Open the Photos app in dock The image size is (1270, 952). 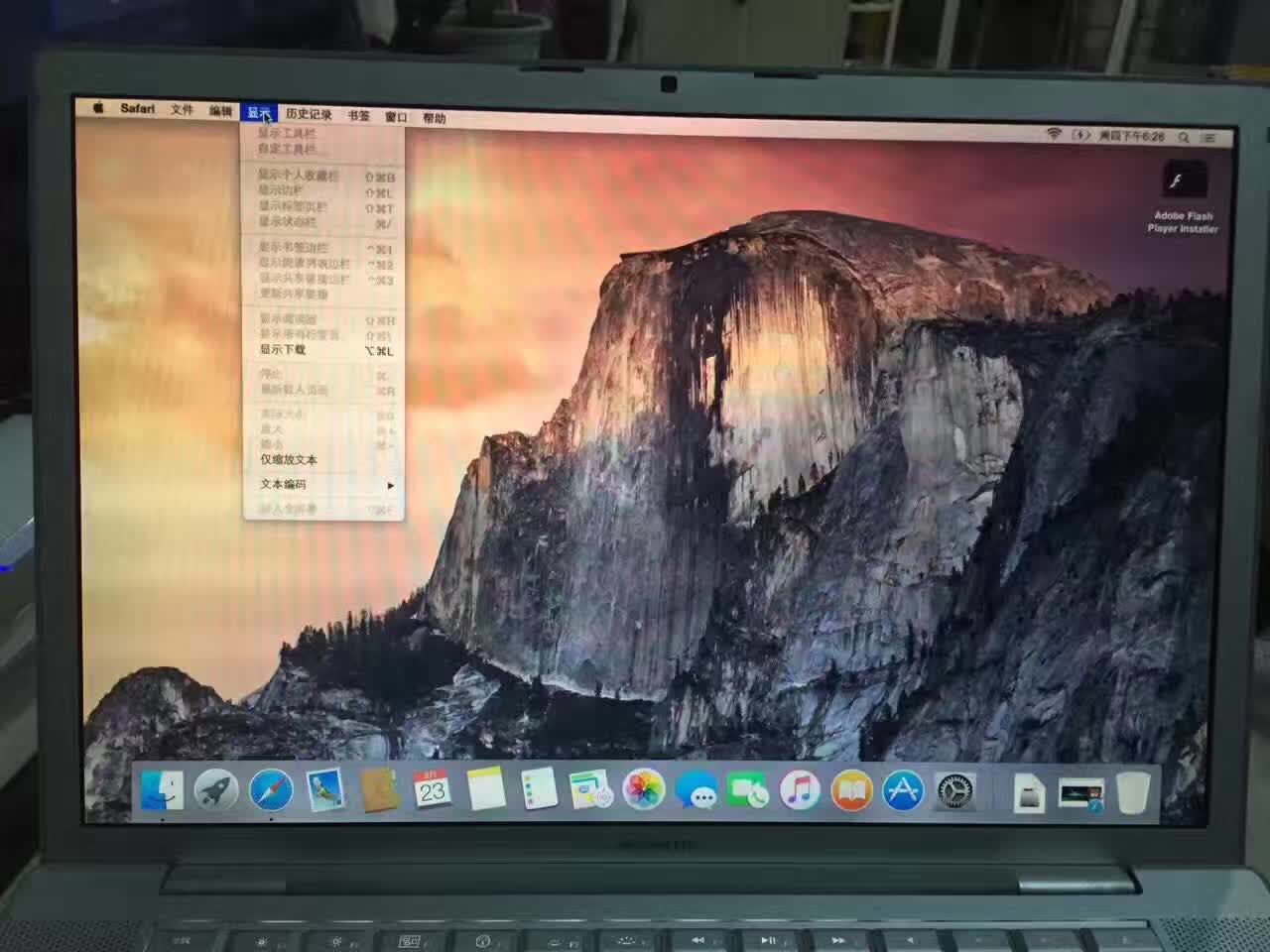point(643,790)
